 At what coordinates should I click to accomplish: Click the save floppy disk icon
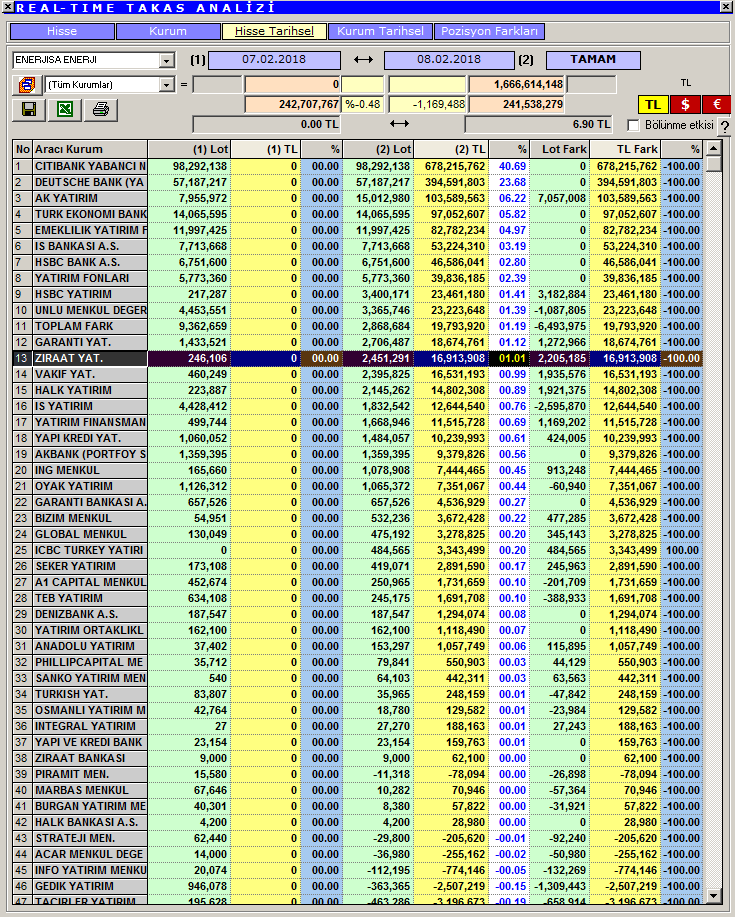(29, 109)
